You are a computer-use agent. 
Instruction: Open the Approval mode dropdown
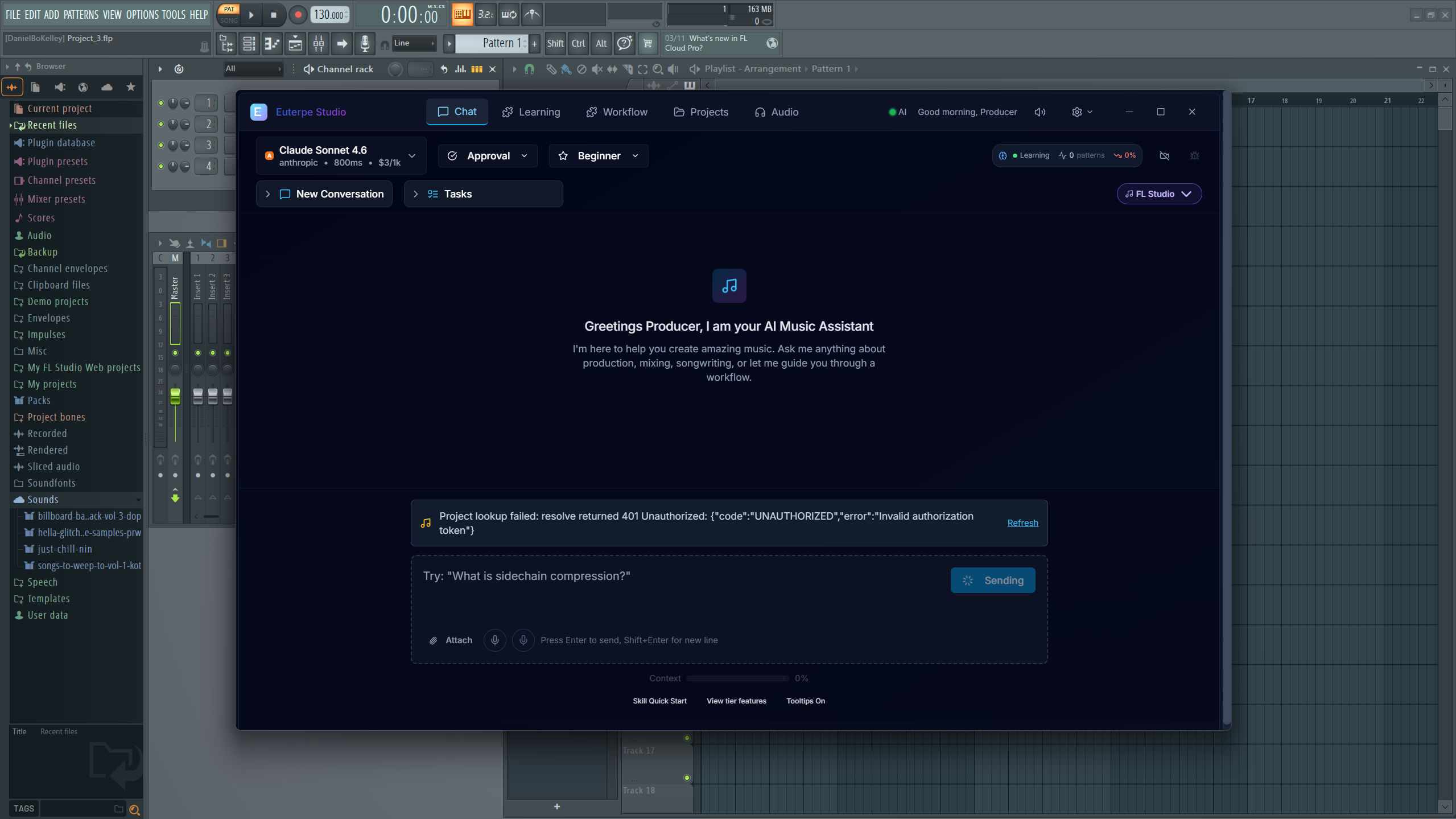[x=488, y=156]
